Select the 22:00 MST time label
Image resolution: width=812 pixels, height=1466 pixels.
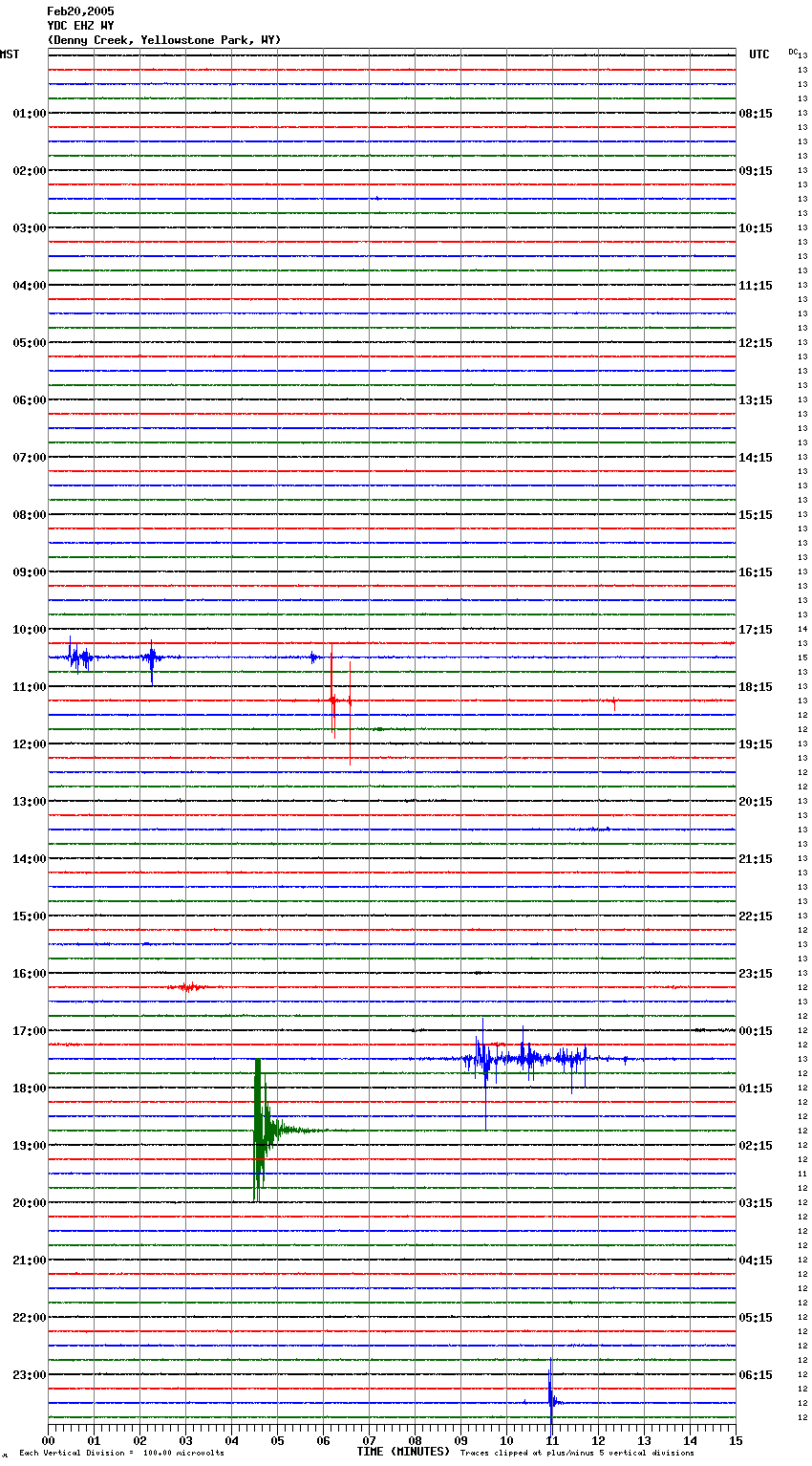(30, 1318)
